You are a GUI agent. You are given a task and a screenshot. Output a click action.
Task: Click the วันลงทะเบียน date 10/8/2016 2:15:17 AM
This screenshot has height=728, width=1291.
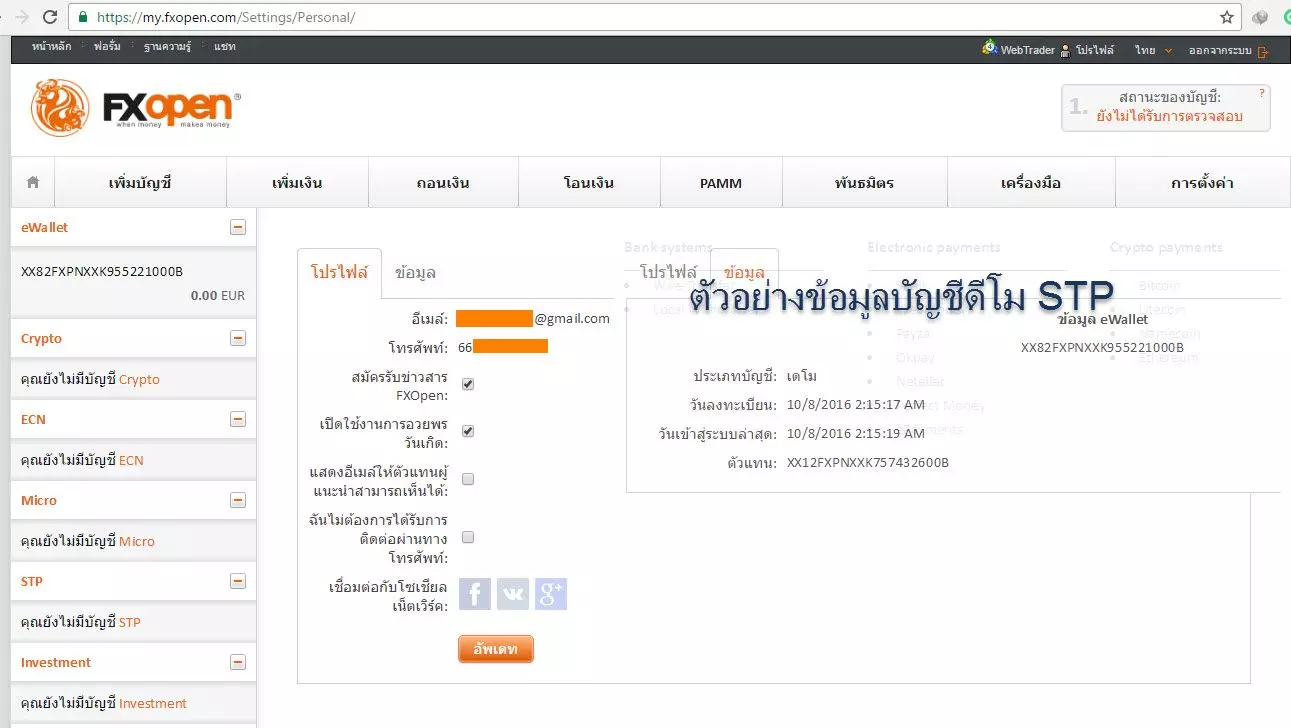[x=856, y=405]
